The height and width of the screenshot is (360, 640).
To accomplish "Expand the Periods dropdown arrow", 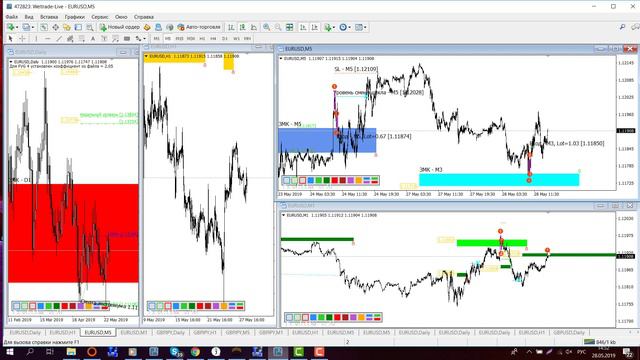I will click(349, 27).
